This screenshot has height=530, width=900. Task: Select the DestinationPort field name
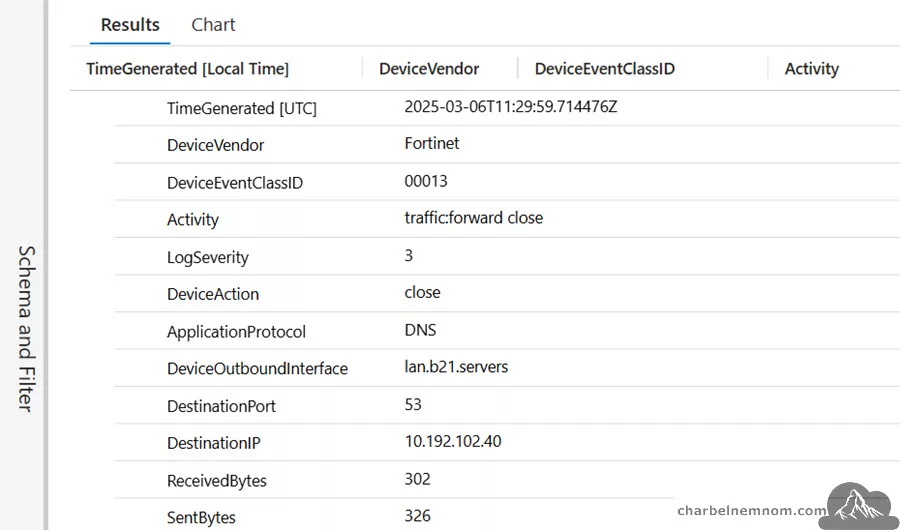coord(222,407)
